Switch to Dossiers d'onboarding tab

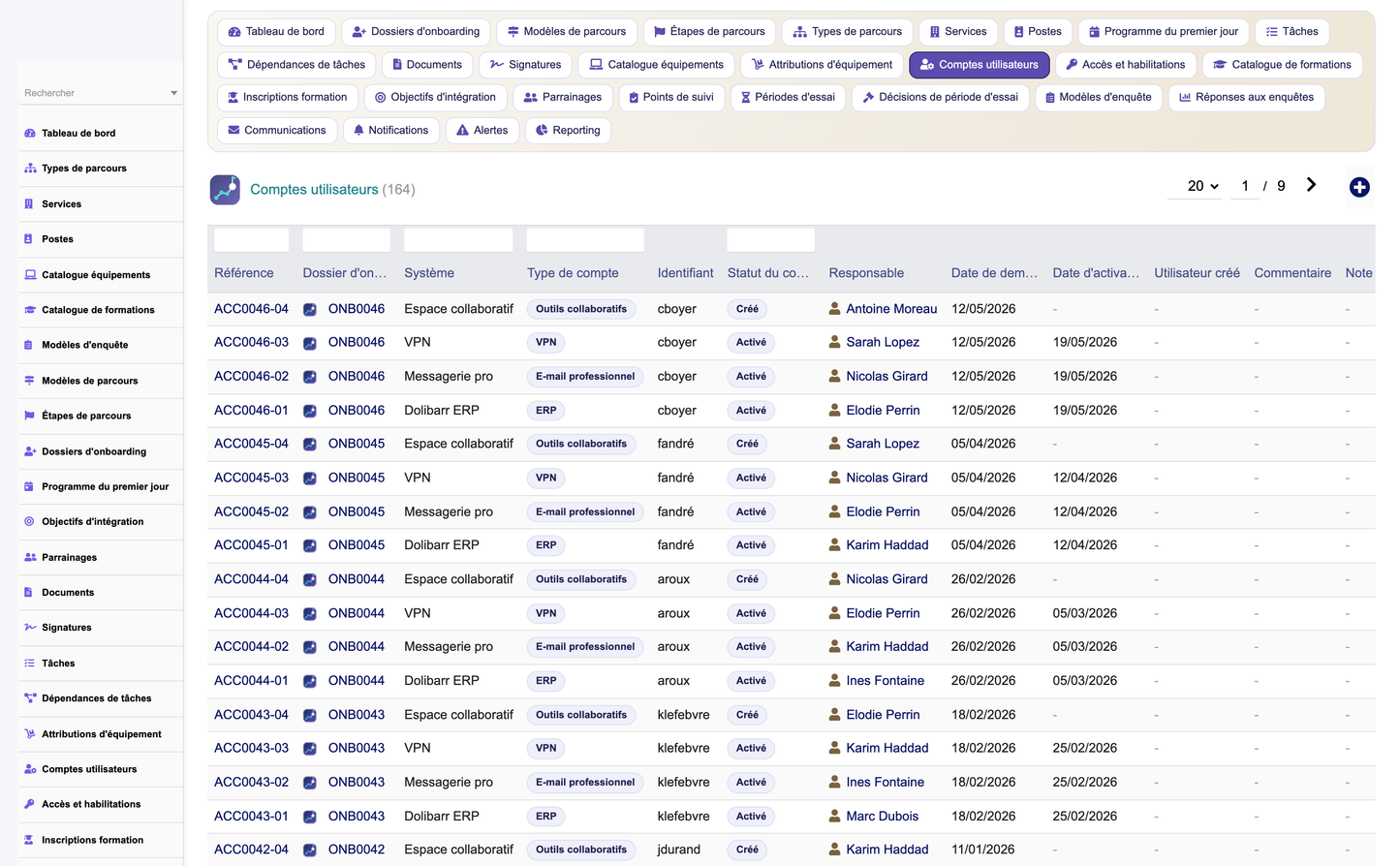(416, 32)
